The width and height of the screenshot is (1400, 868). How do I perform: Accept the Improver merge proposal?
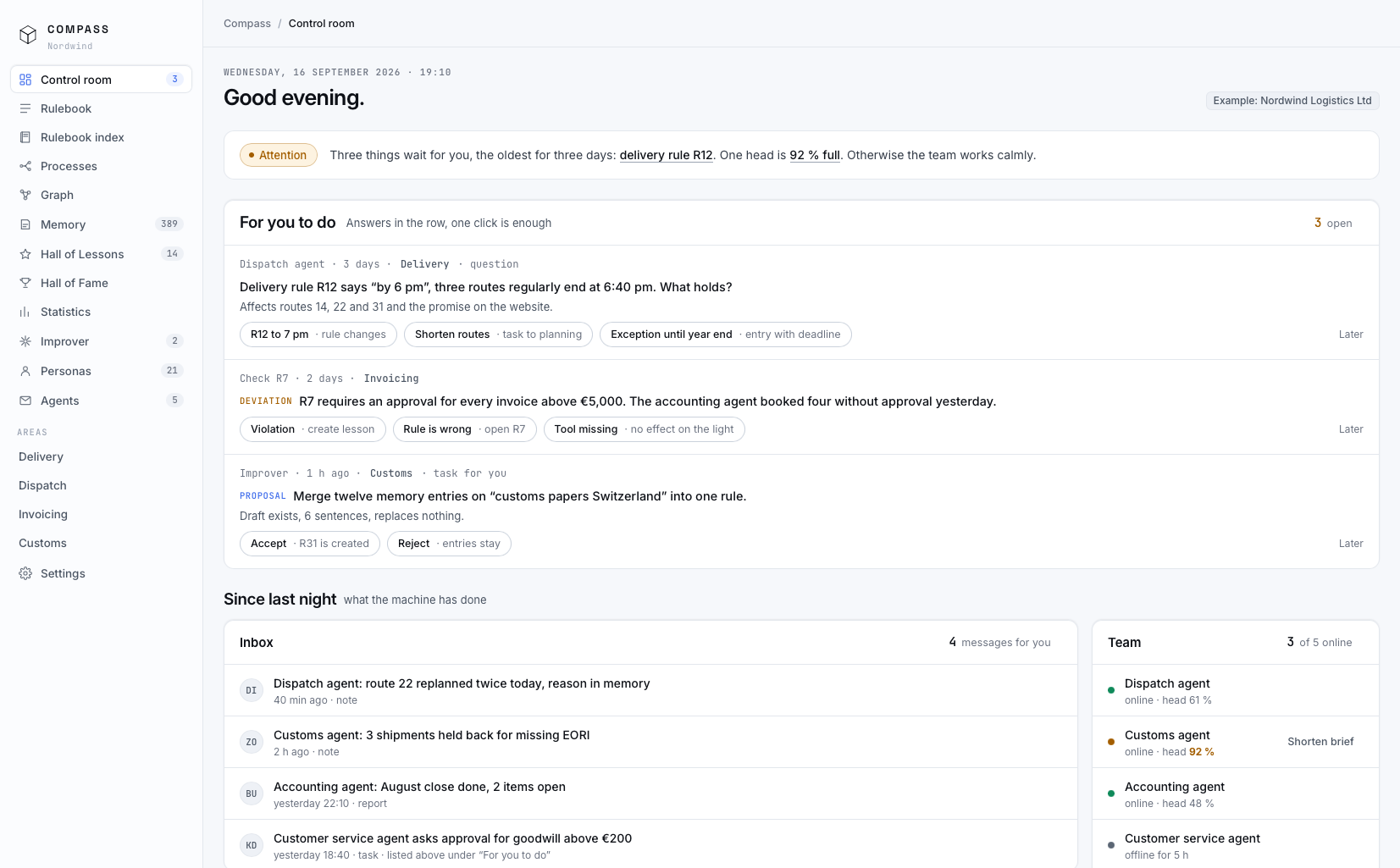[x=310, y=544]
